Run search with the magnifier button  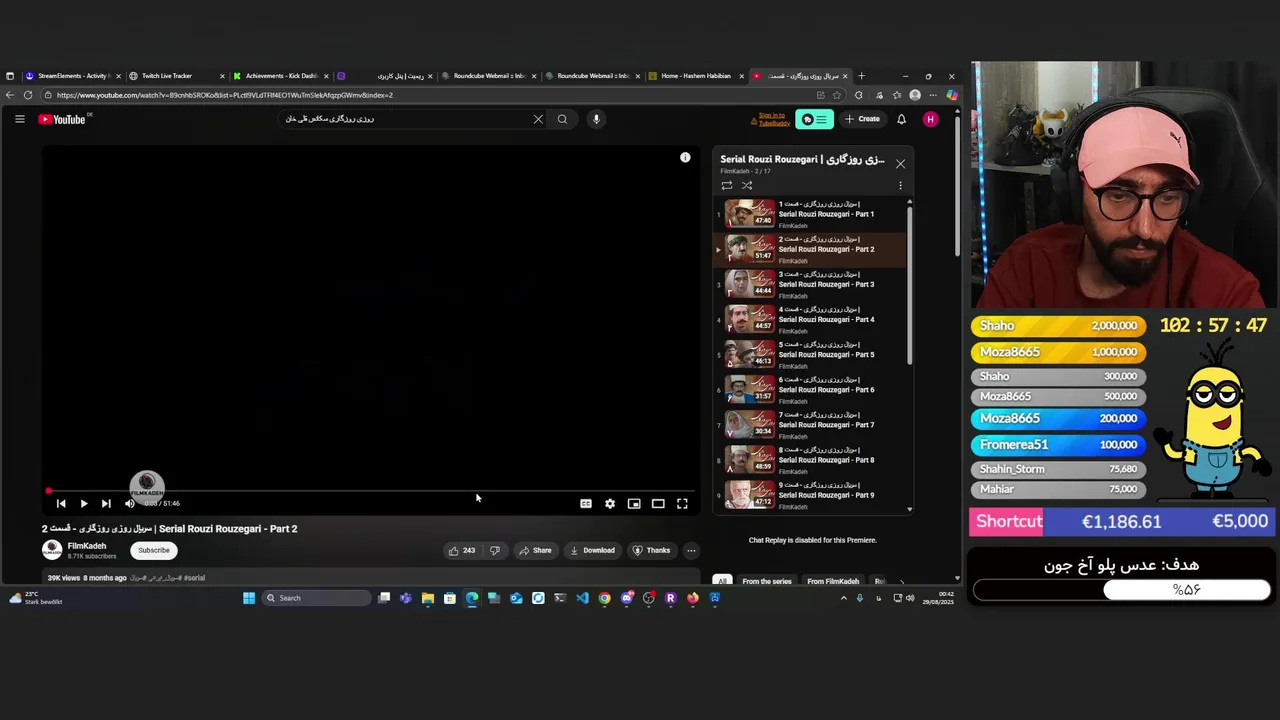(562, 119)
